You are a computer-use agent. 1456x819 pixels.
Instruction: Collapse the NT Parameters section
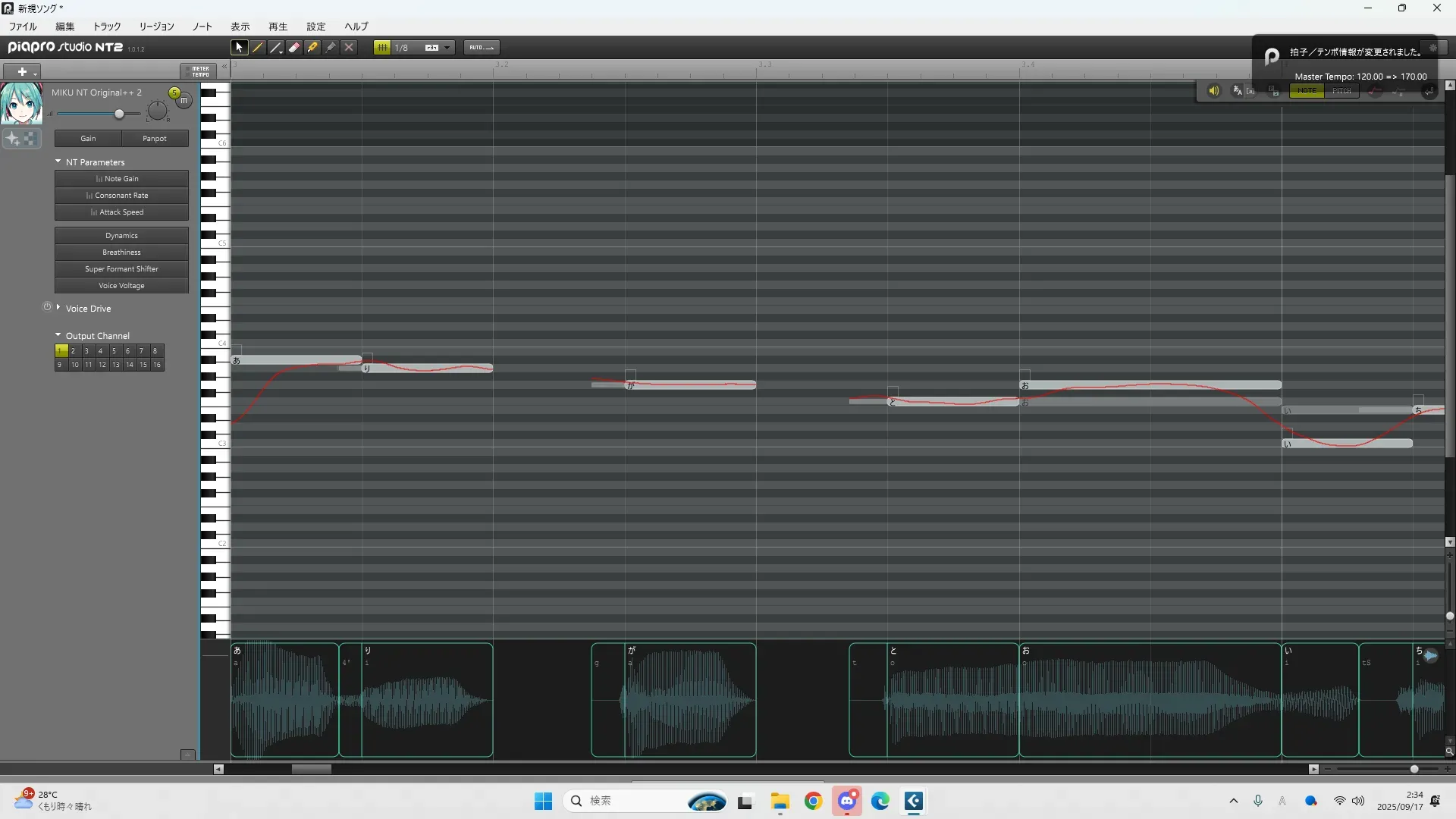tap(58, 162)
